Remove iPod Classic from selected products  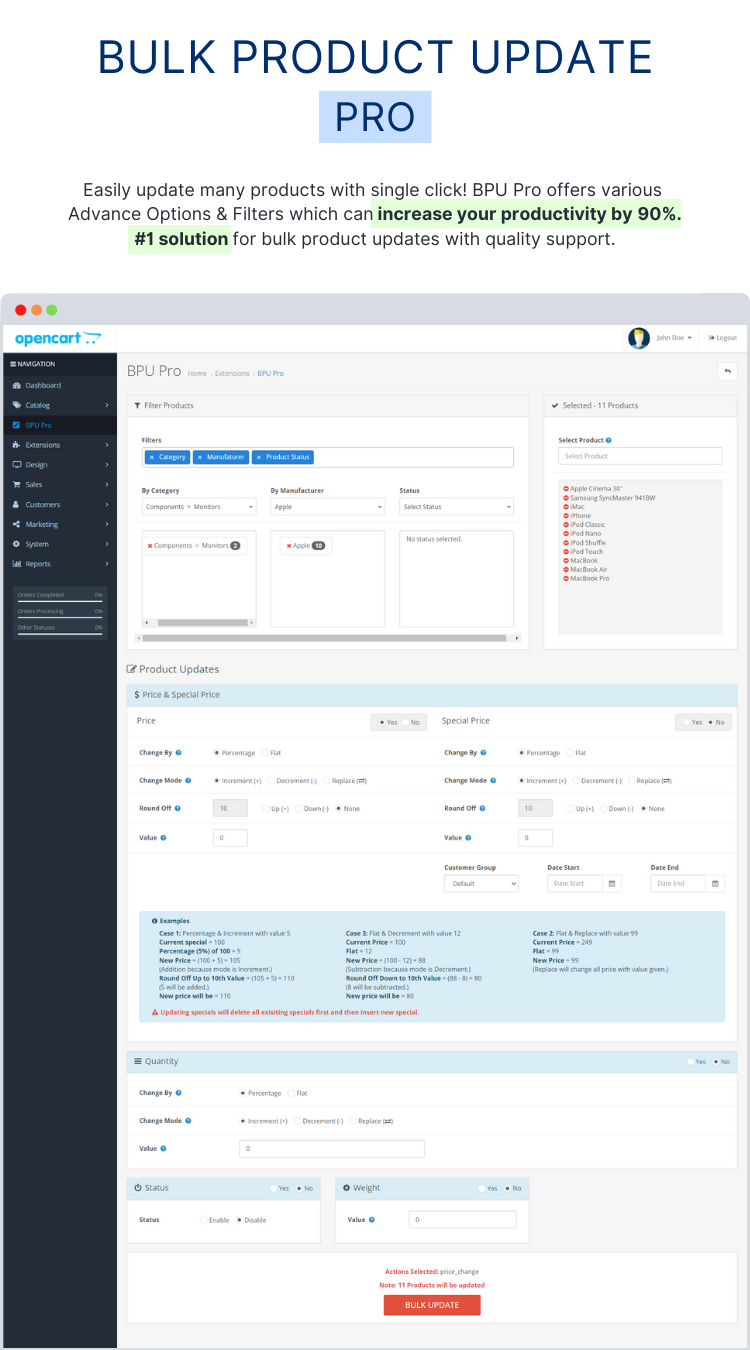pyautogui.click(x=566, y=524)
